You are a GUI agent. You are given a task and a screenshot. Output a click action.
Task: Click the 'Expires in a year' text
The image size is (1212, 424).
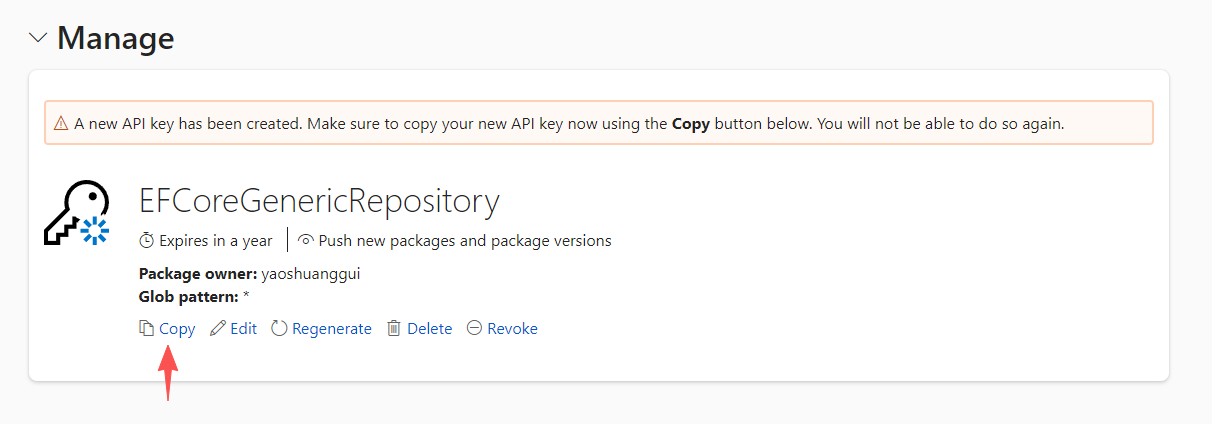coord(217,241)
